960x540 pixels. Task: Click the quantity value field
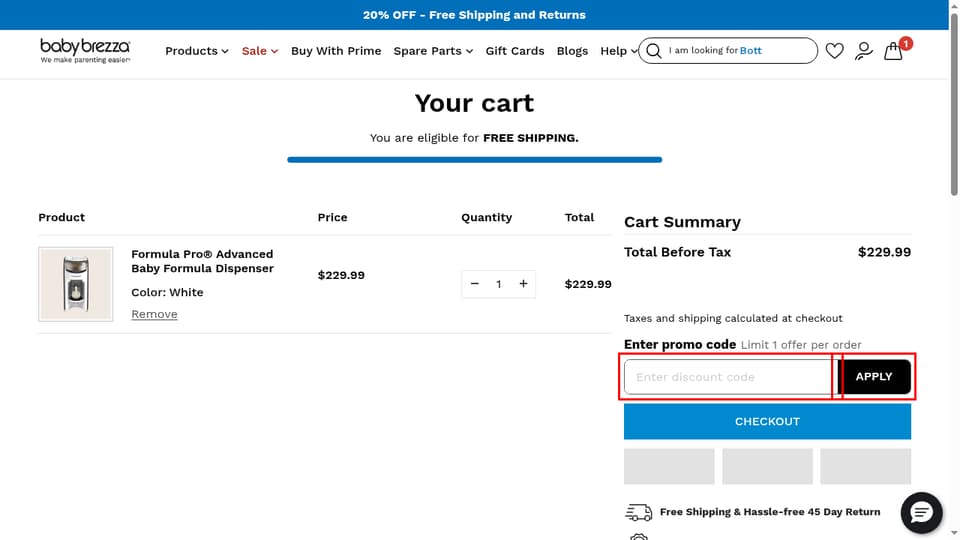tap(499, 284)
